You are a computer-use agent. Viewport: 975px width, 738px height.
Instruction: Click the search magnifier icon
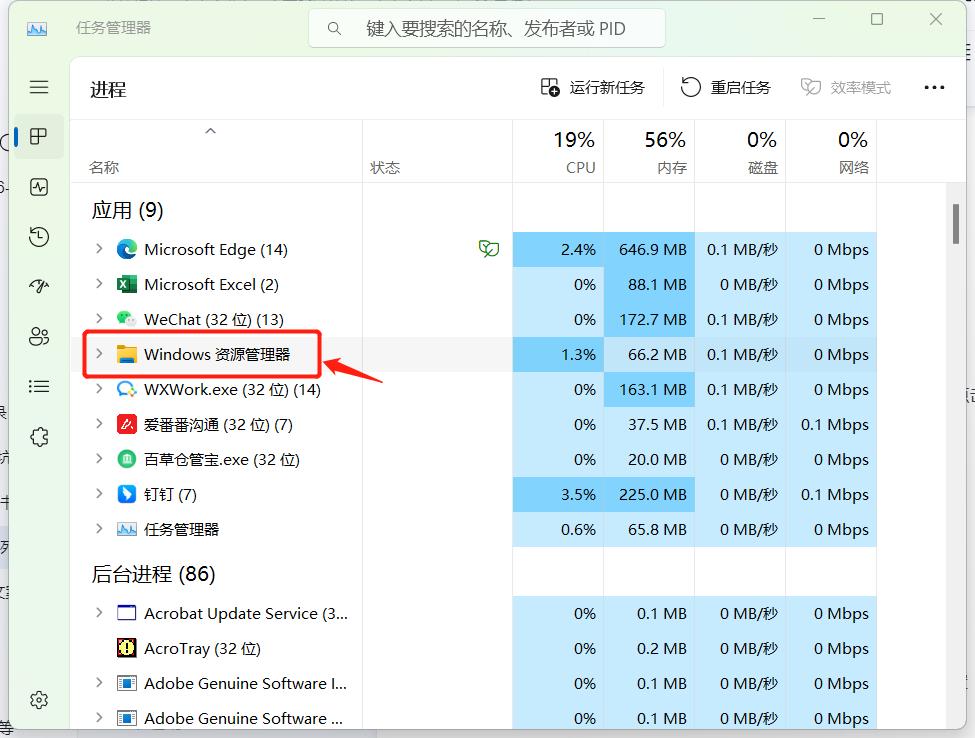pos(334,29)
